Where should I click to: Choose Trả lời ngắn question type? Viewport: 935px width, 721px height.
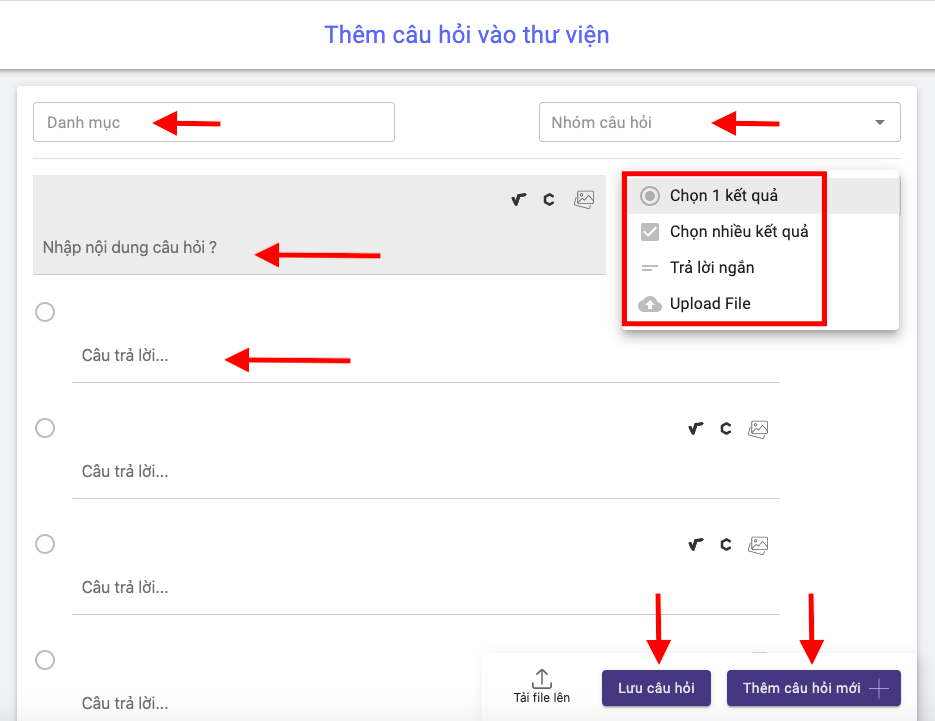[x=710, y=267]
